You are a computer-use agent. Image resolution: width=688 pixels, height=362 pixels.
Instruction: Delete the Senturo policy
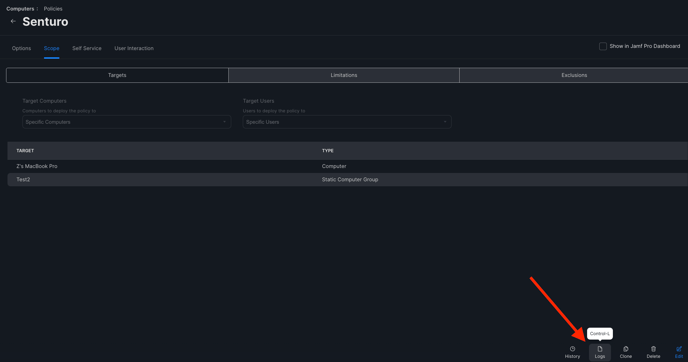point(653,352)
